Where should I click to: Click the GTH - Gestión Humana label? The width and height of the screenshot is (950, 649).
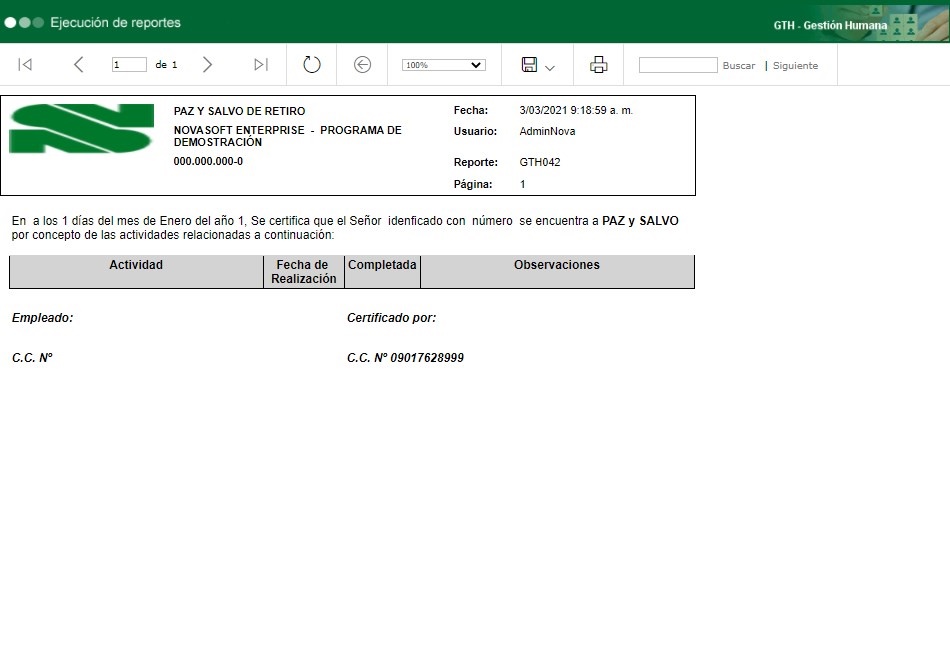[830, 25]
